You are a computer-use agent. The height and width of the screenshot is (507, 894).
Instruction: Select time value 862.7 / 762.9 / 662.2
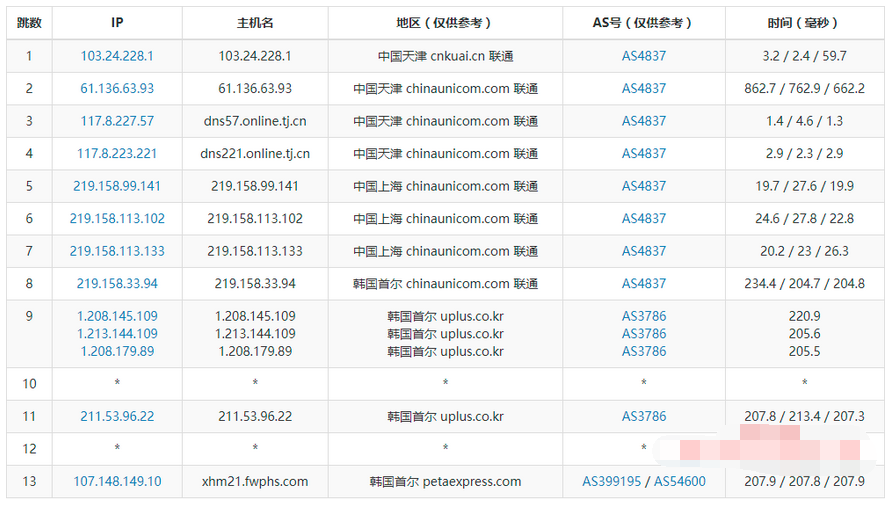pos(804,88)
